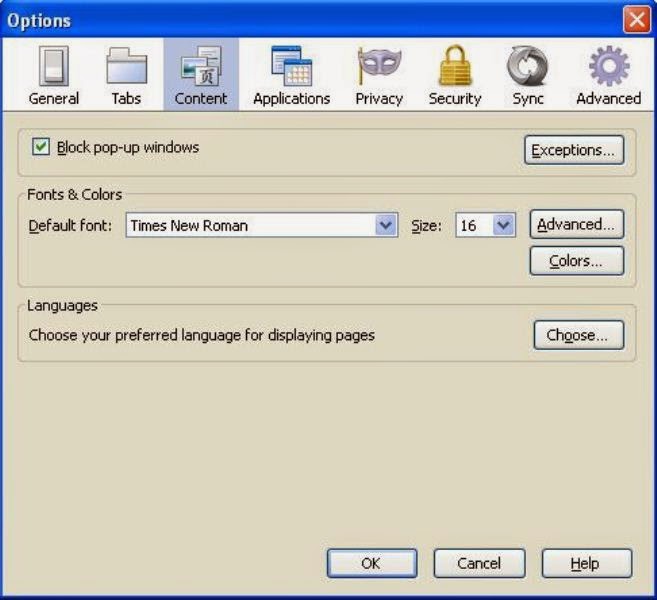The image size is (657, 600).
Task: Switch to the General tab label
Action: (x=54, y=98)
